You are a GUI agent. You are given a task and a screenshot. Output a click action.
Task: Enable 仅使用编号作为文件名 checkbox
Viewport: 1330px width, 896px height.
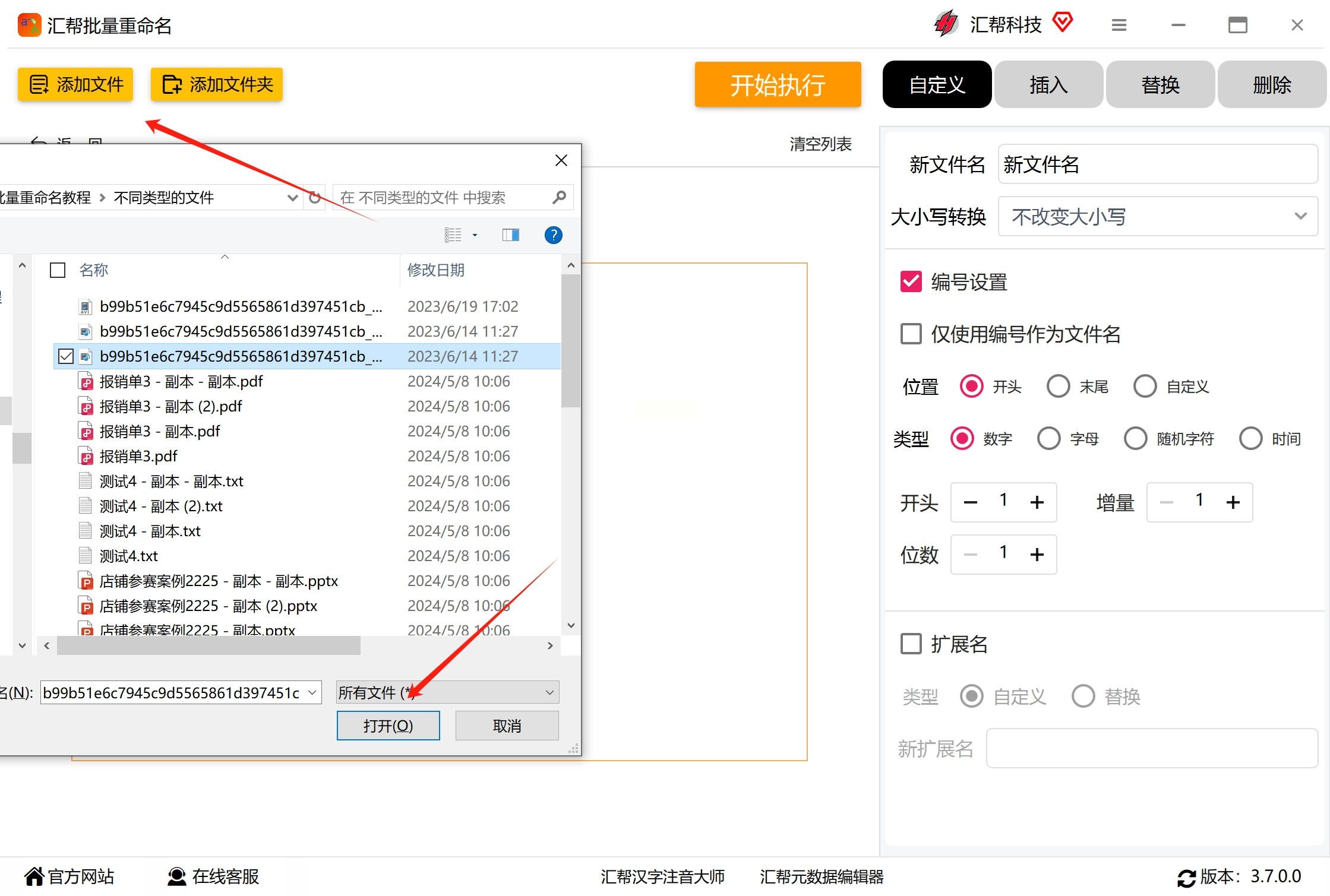tap(911, 334)
